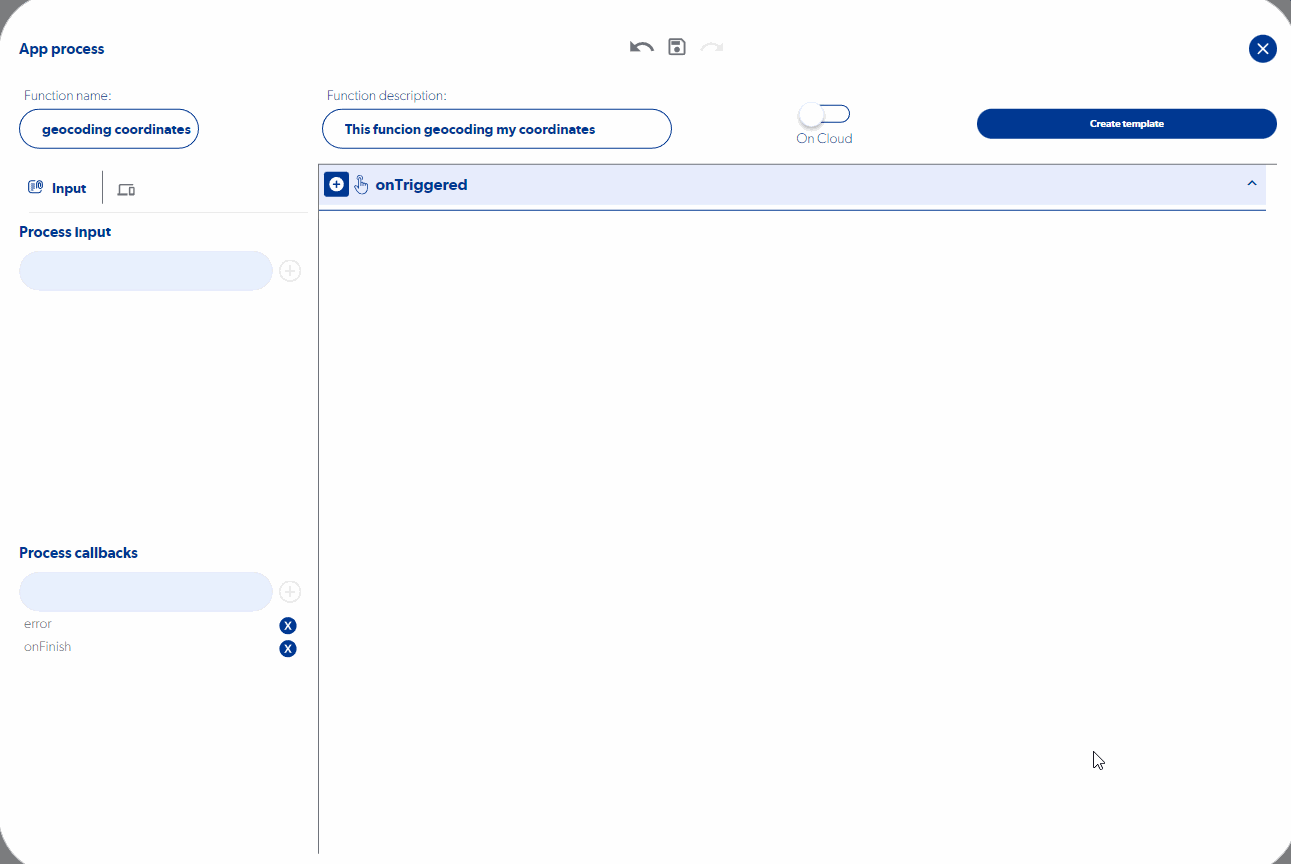
Task: Delete the onFinish callback
Action: (x=288, y=649)
